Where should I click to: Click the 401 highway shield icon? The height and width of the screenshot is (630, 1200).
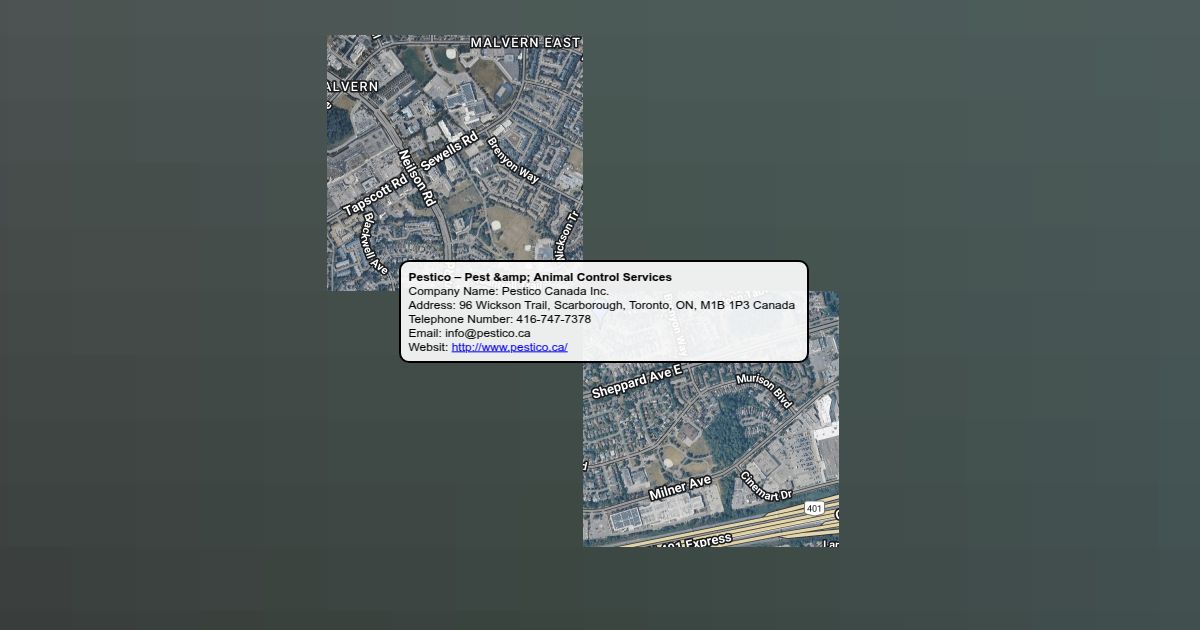(814, 508)
